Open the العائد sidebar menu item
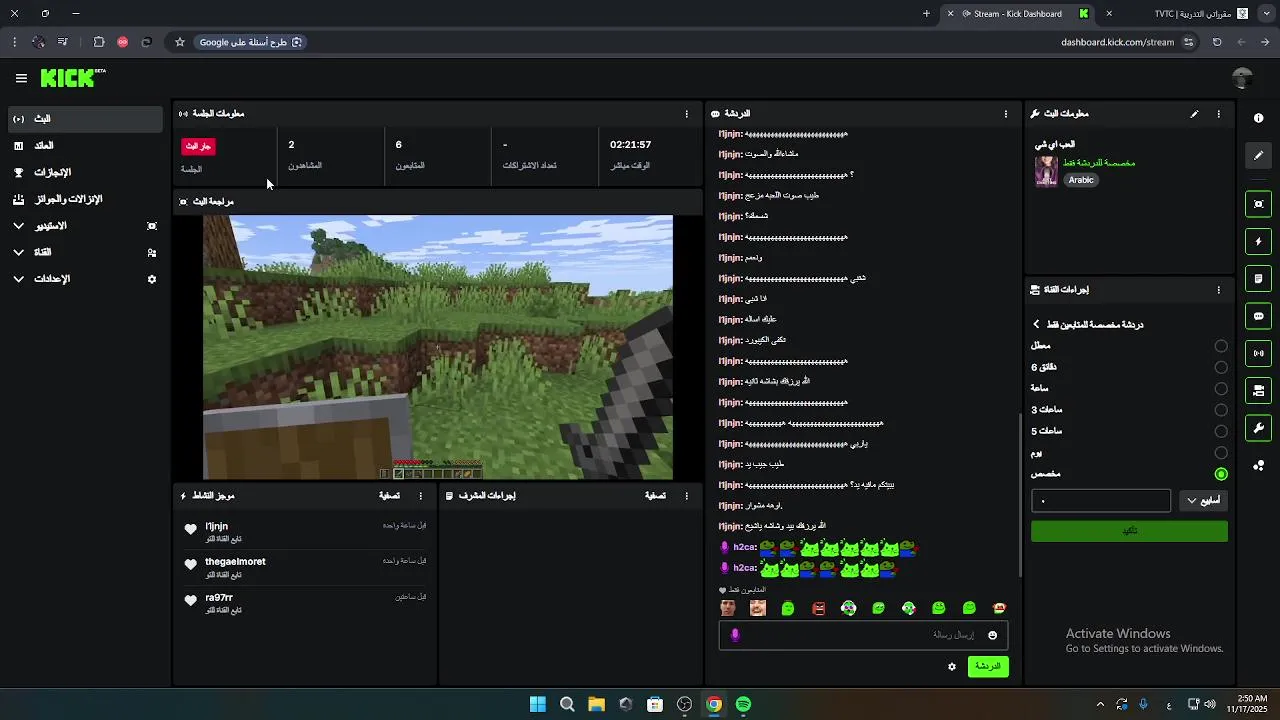This screenshot has height=720, width=1280. [x=84, y=146]
